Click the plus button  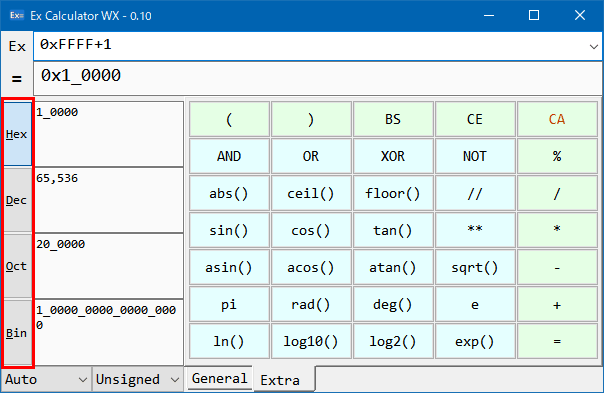coord(557,304)
